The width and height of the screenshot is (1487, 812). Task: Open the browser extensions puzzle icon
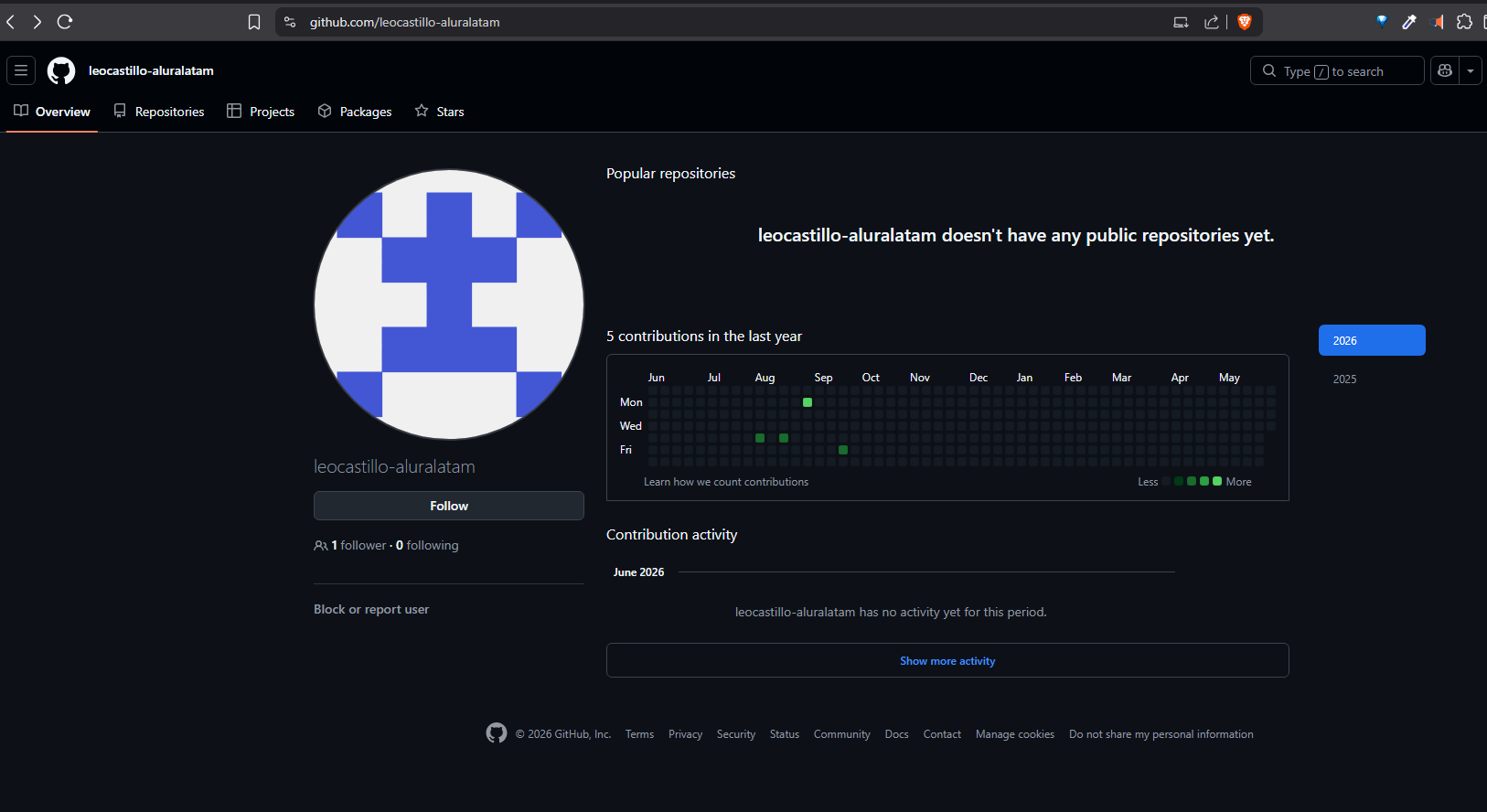point(1464,22)
